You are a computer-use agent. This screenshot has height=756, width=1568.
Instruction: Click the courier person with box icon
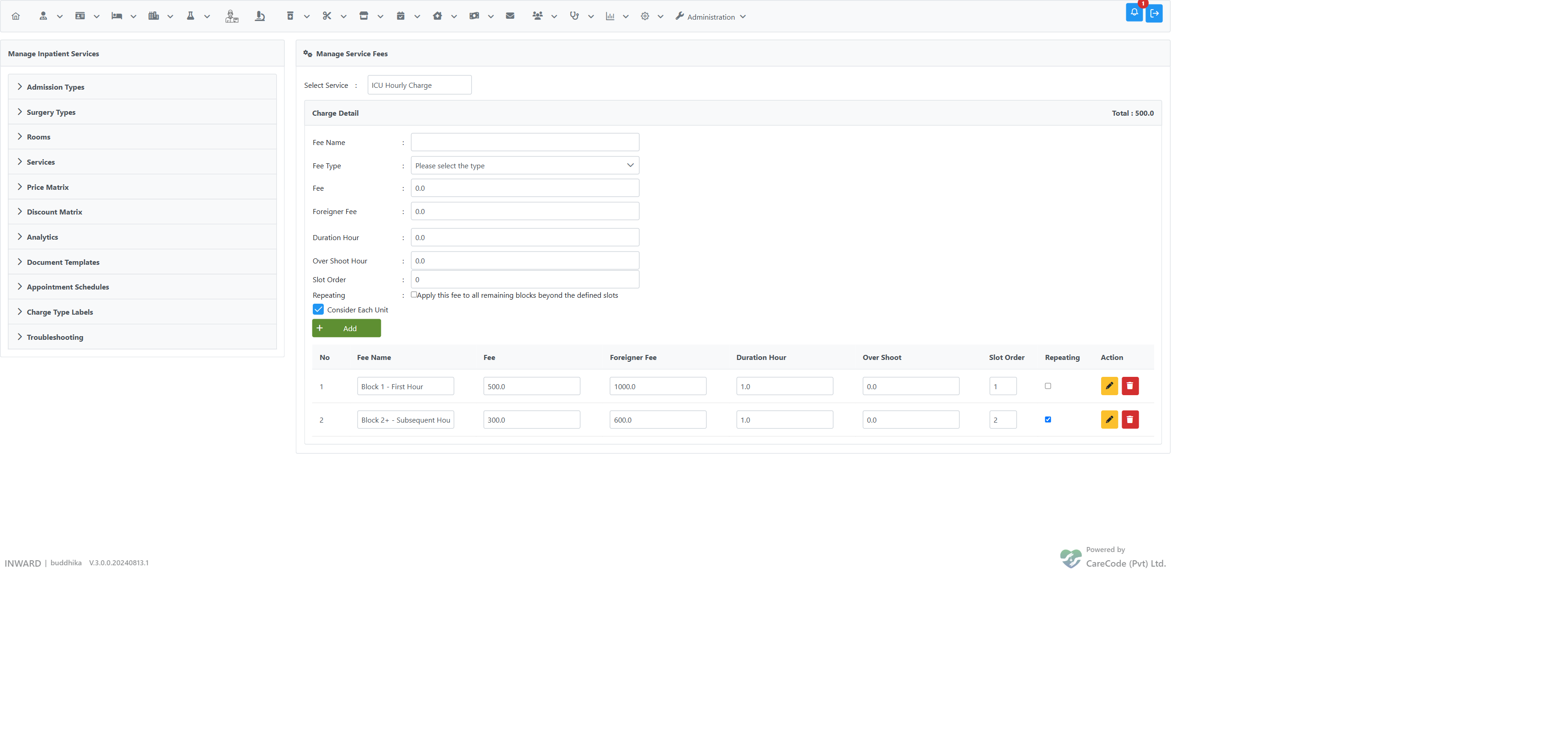pyautogui.click(x=231, y=16)
